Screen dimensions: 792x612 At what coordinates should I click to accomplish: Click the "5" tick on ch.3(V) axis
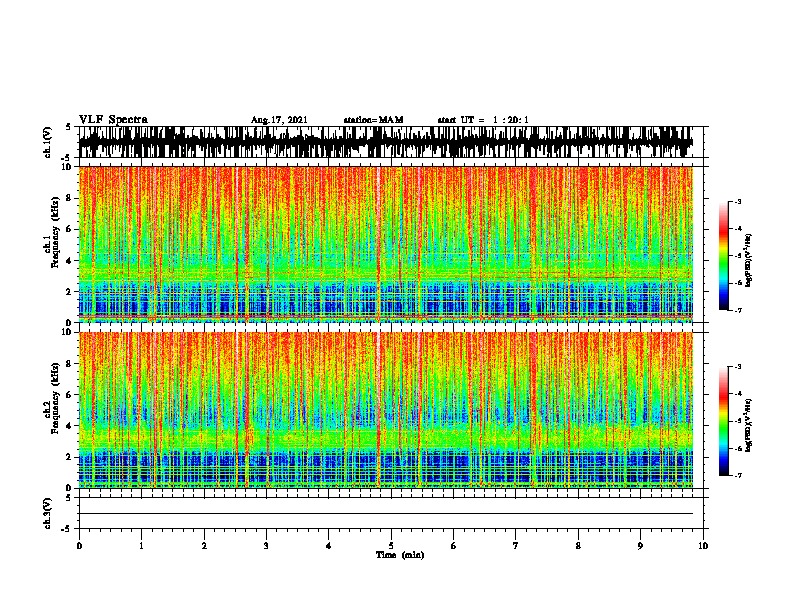[x=69, y=498]
